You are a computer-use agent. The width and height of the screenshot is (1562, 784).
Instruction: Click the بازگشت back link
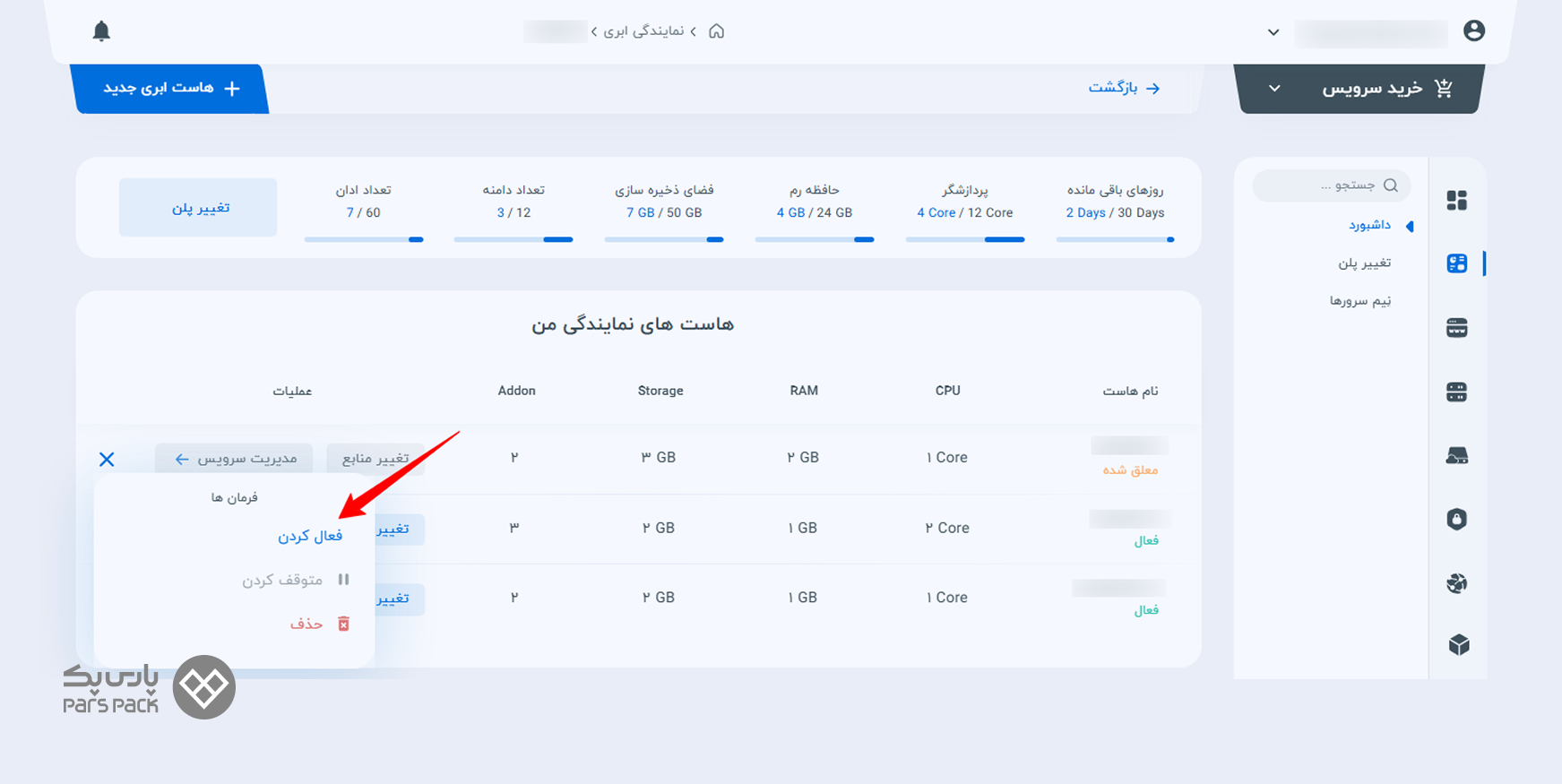click(1124, 88)
